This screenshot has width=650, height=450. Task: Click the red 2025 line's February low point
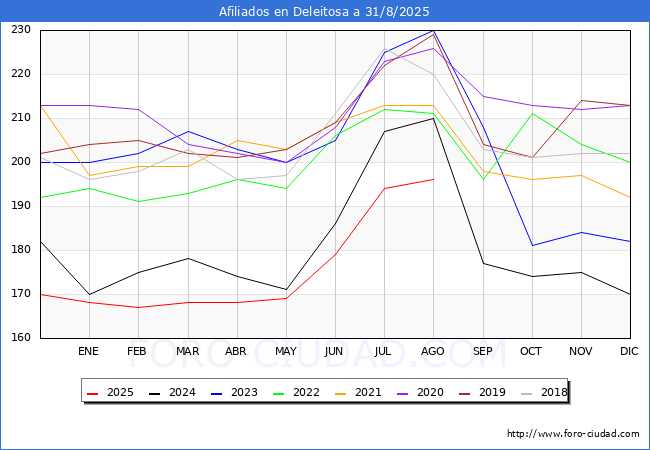click(138, 307)
